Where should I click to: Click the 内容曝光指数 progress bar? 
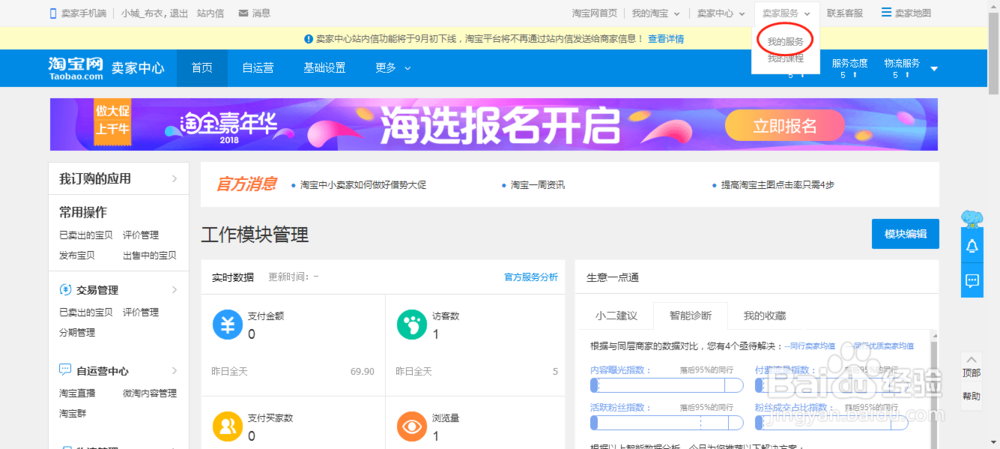coord(667,386)
